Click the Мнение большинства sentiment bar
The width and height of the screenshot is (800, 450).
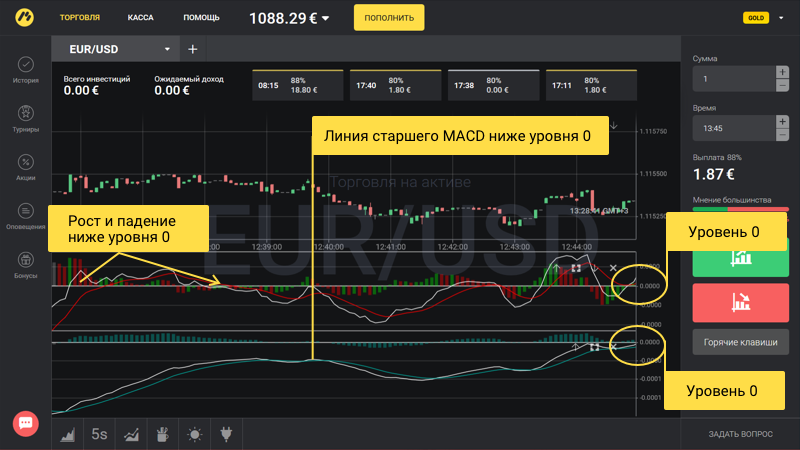pos(740,209)
